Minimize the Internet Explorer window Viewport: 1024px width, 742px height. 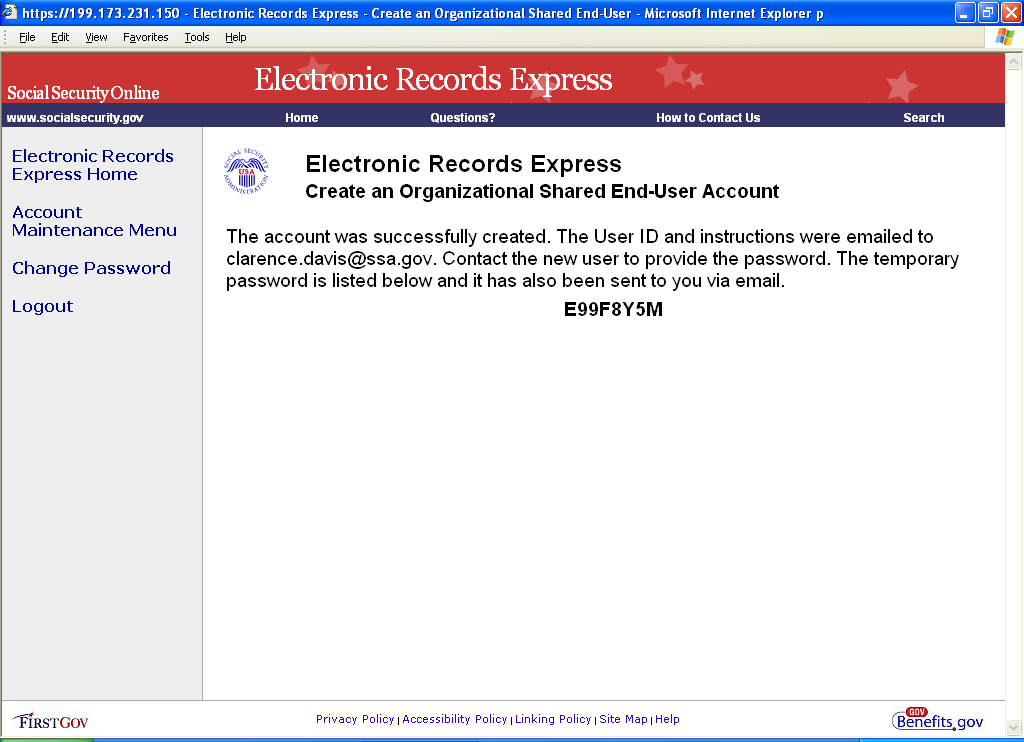click(x=965, y=12)
